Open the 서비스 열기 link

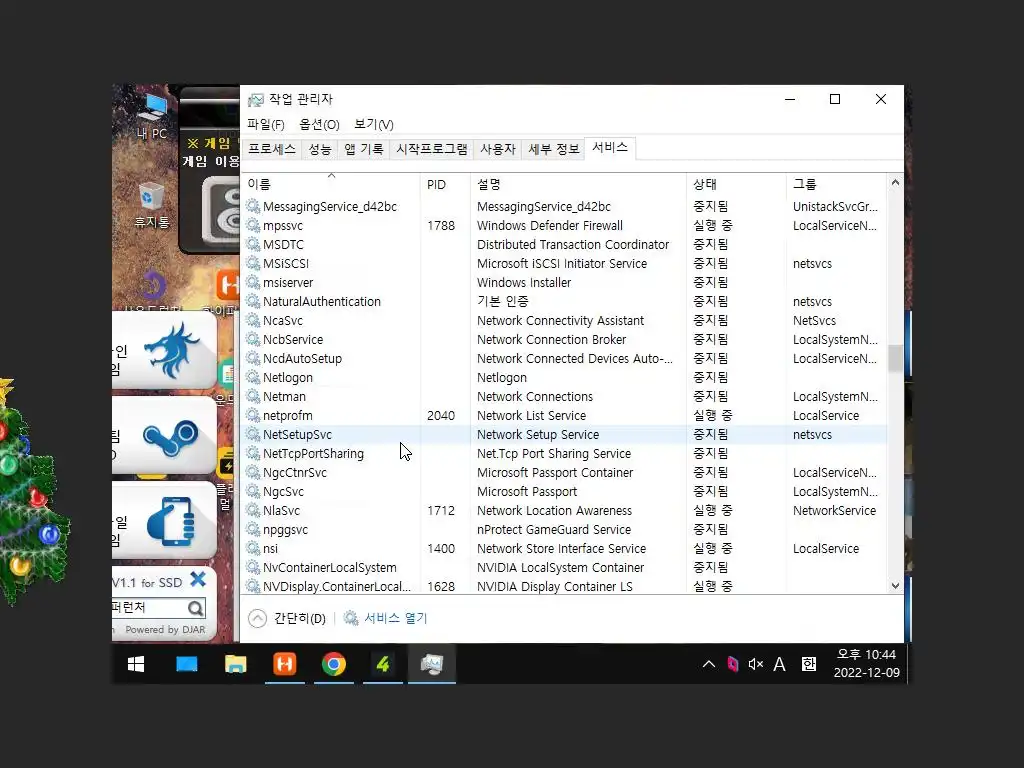point(385,618)
